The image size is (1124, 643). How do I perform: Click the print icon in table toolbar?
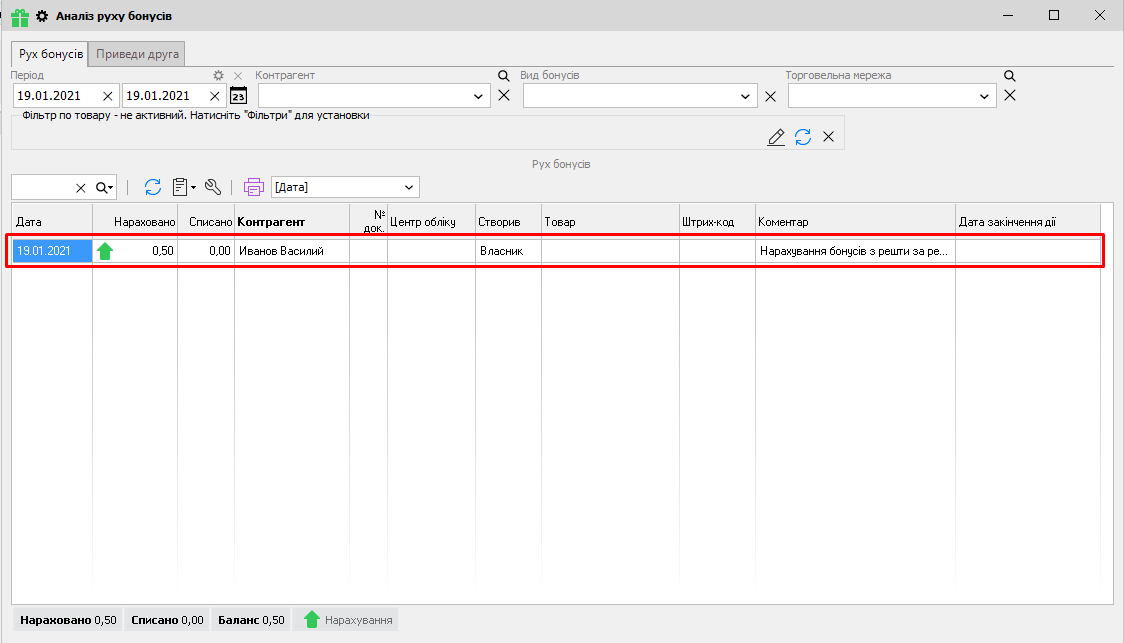coord(253,187)
